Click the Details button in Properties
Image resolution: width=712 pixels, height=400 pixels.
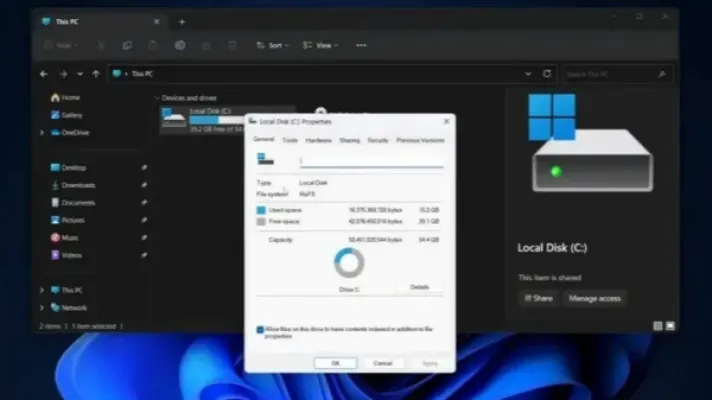420,287
